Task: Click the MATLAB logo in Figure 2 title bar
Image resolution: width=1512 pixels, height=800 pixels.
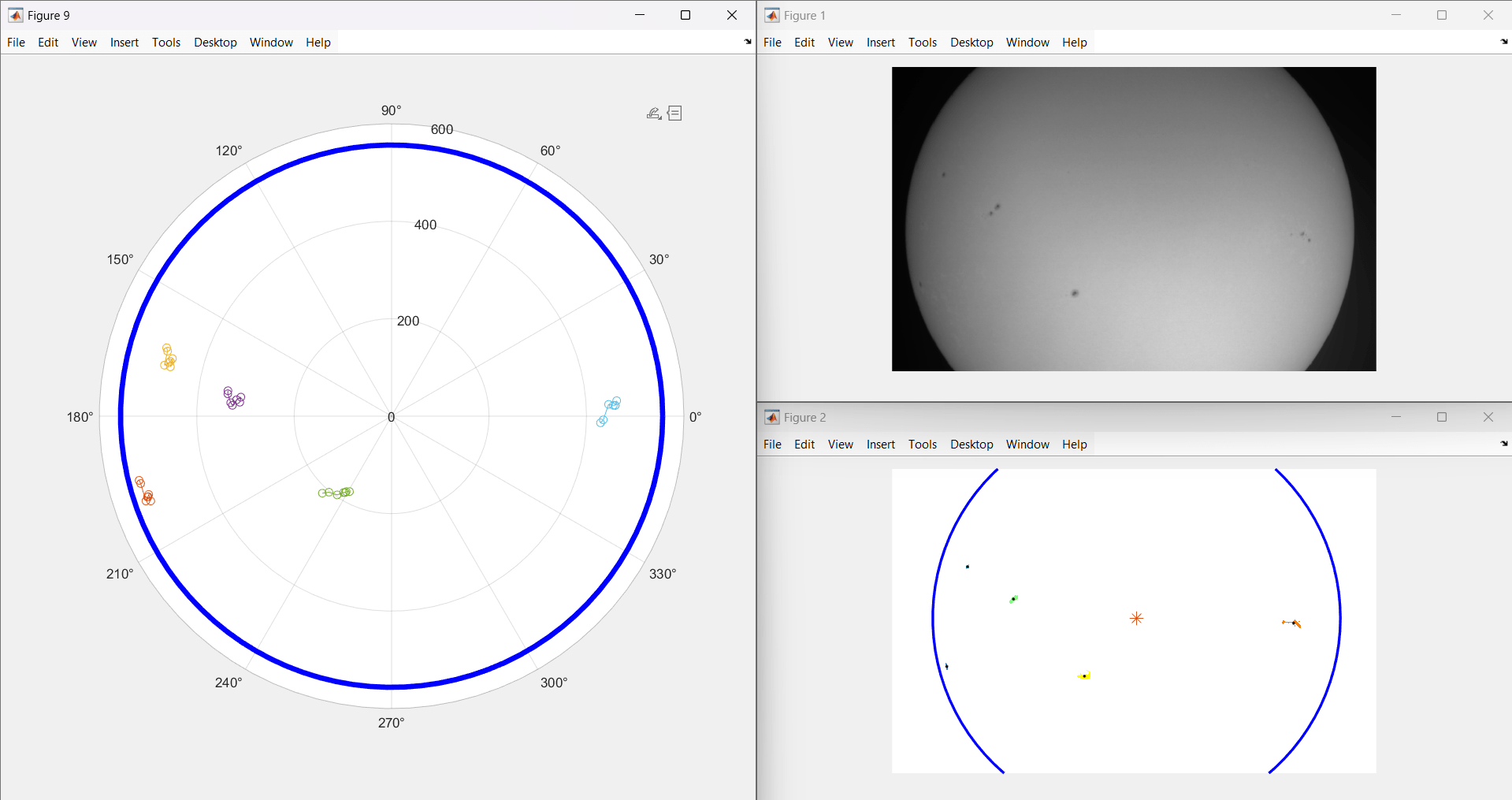Action: click(x=772, y=418)
